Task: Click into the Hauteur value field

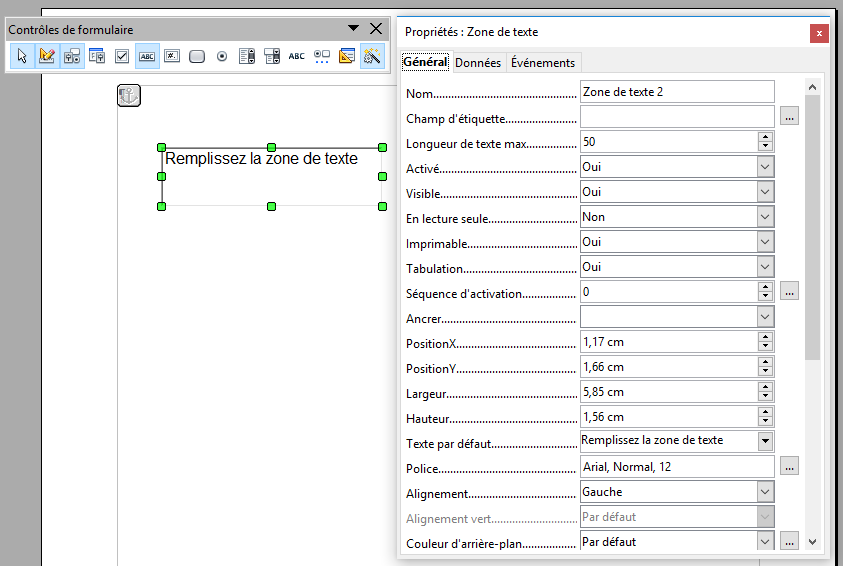Action: 669,417
